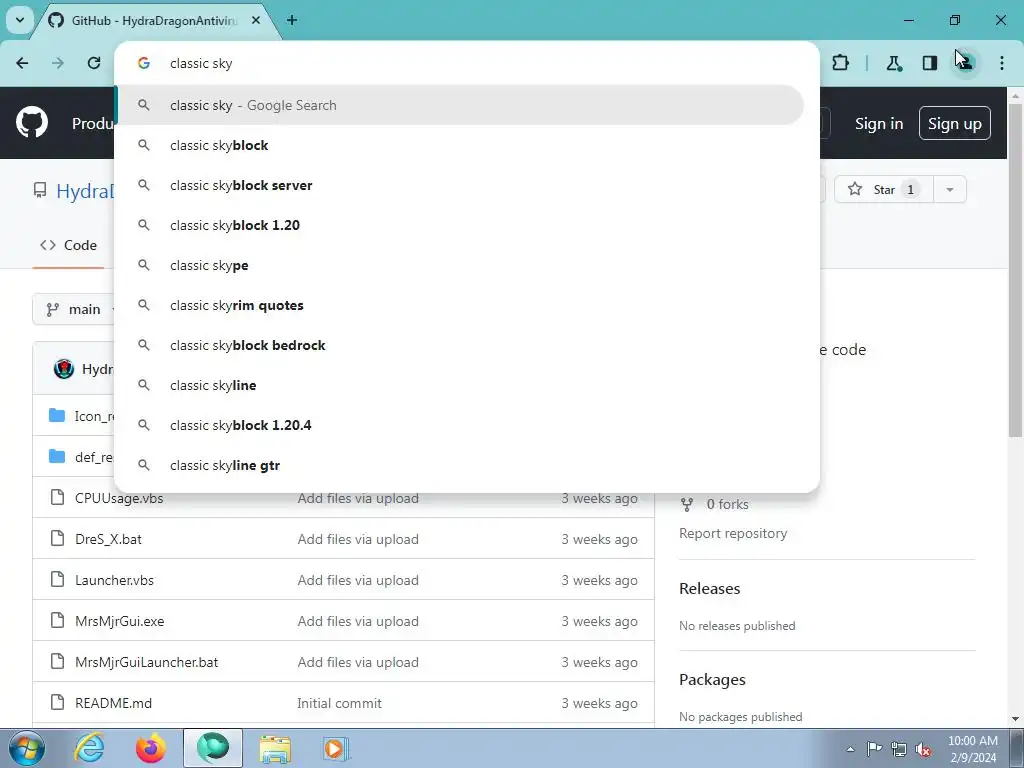This screenshot has width=1024, height=768.
Task: Expand the dropdown next to Star
Action: point(950,189)
